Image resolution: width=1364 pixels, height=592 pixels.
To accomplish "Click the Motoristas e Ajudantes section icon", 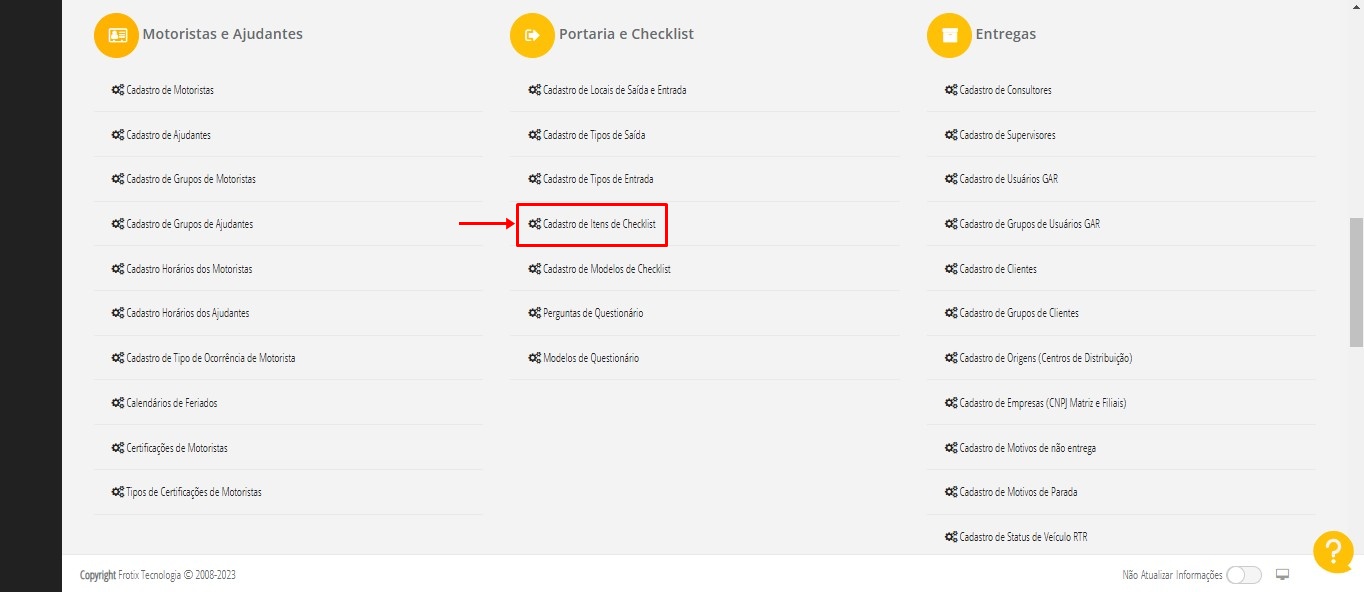I will tap(116, 35).
